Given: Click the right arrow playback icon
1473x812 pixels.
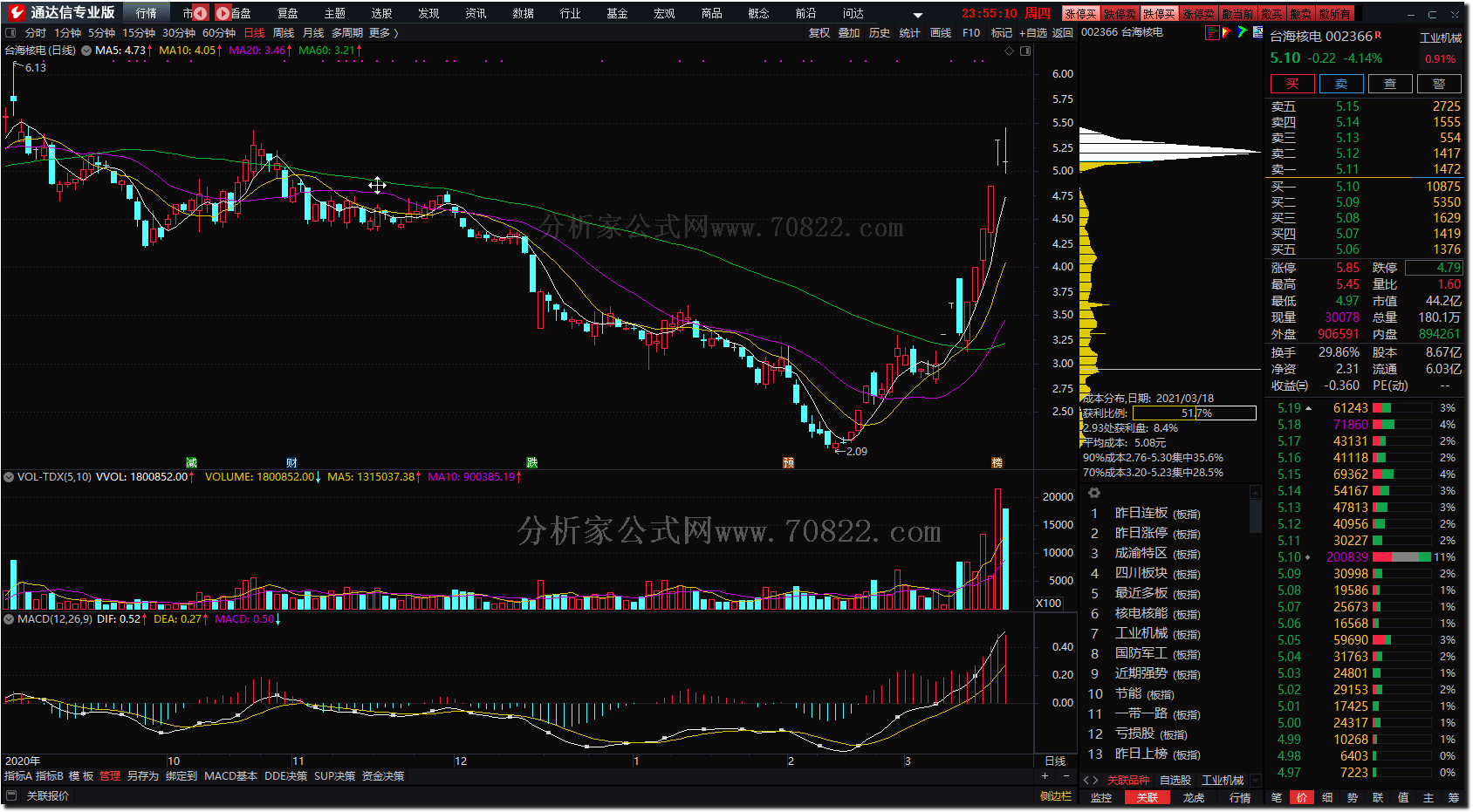Looking at the screenshot, I should click(x=223, y=13).
